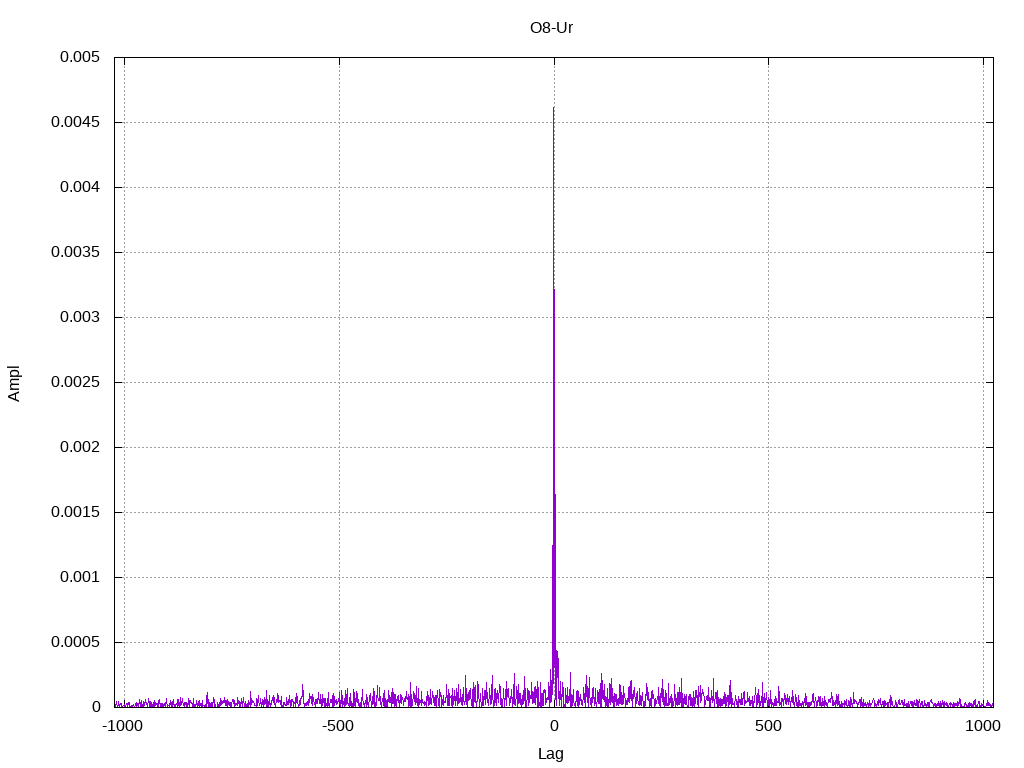The height and width of the screenshot is (768, 1024).
Task: Click the 'Ampl' y-axis label
Action: click(14, 383)
